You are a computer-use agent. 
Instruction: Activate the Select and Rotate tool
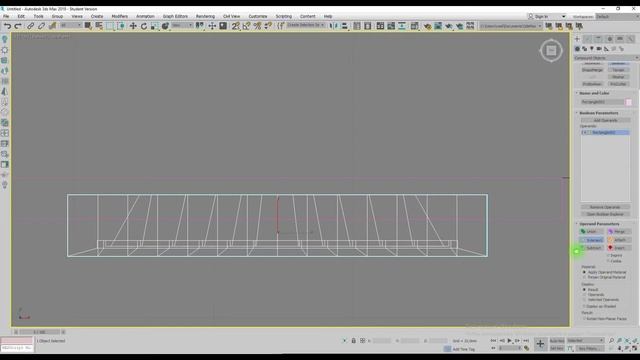coord(144,26)
